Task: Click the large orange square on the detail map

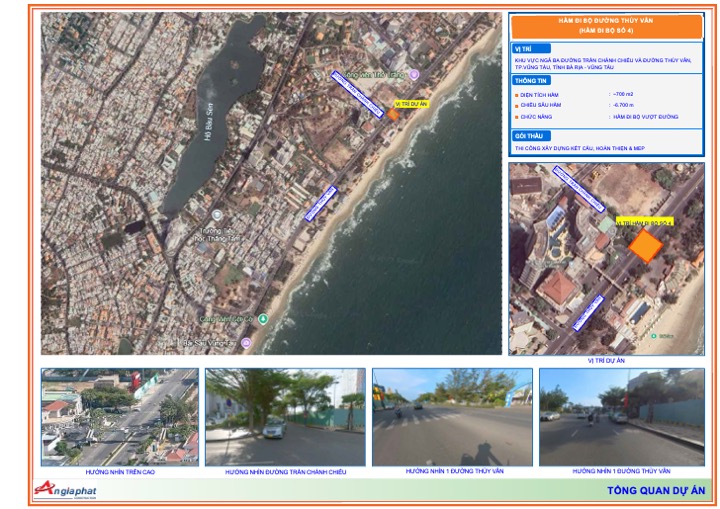Action: click(646, 245)
